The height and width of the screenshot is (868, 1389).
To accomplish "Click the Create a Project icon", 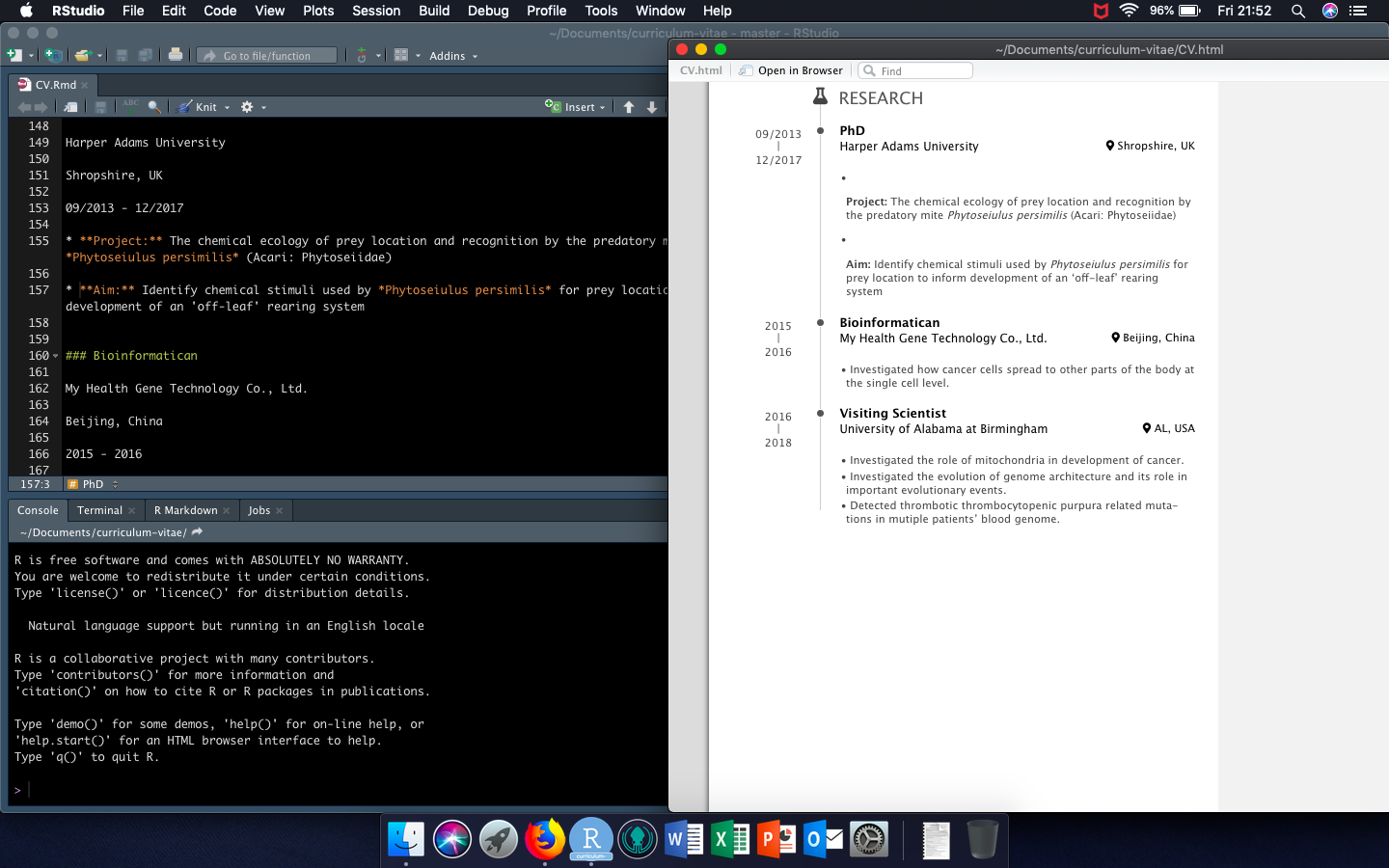I will pos(54,55).
